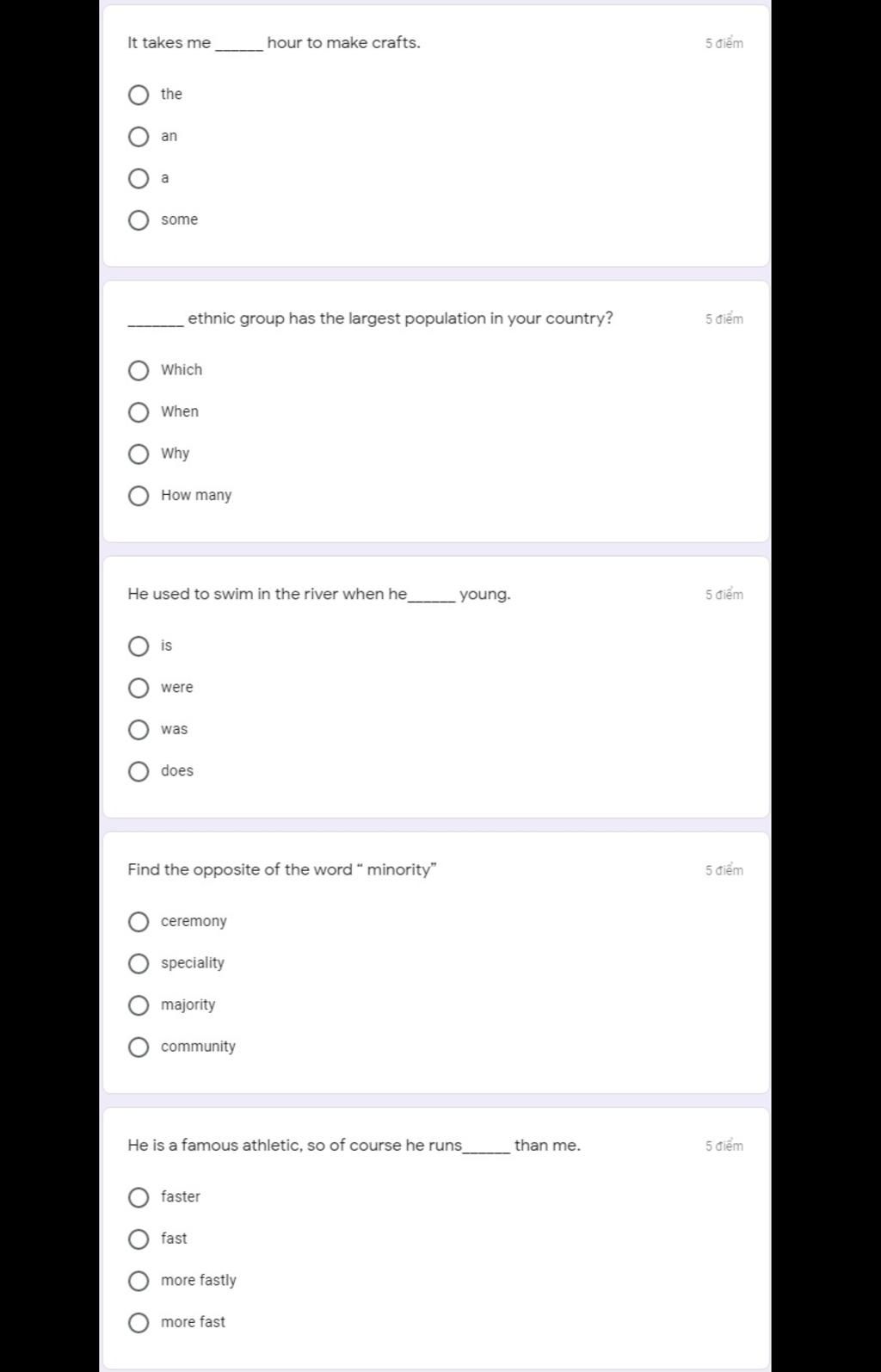Choose "the" option in first question
The height and width of the screenshot is (1372, 881).
(139, 95)
